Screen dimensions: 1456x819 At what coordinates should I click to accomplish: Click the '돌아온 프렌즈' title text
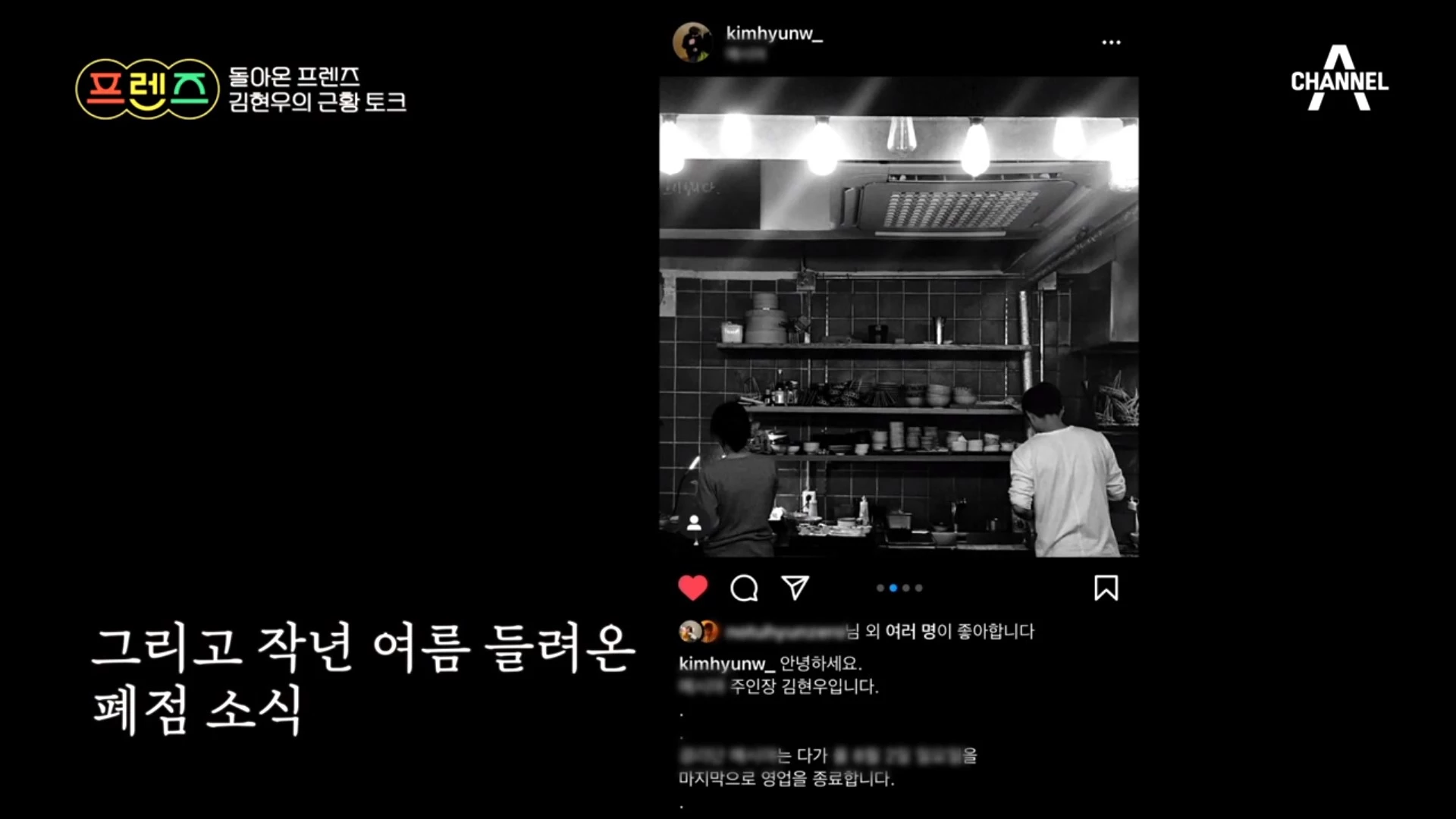pyautogui.click(x=294, y=77)
